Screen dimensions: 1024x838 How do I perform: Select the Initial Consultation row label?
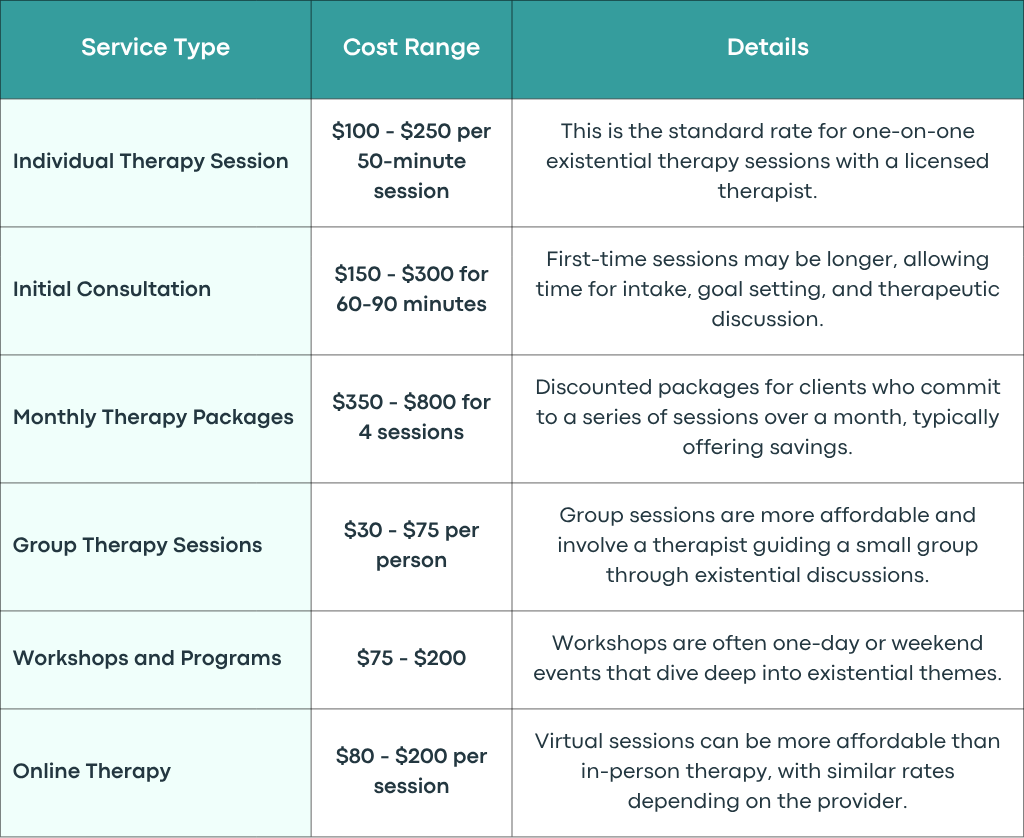112,289
